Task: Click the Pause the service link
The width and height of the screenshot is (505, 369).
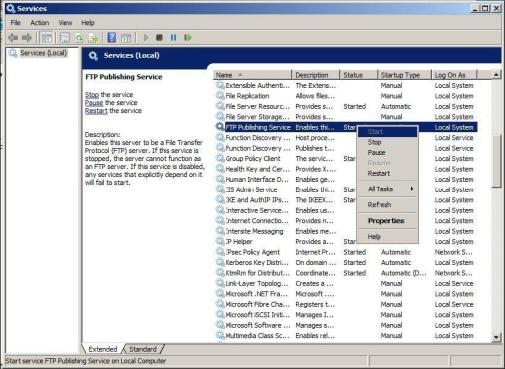Action: click(x=94, y=103)
